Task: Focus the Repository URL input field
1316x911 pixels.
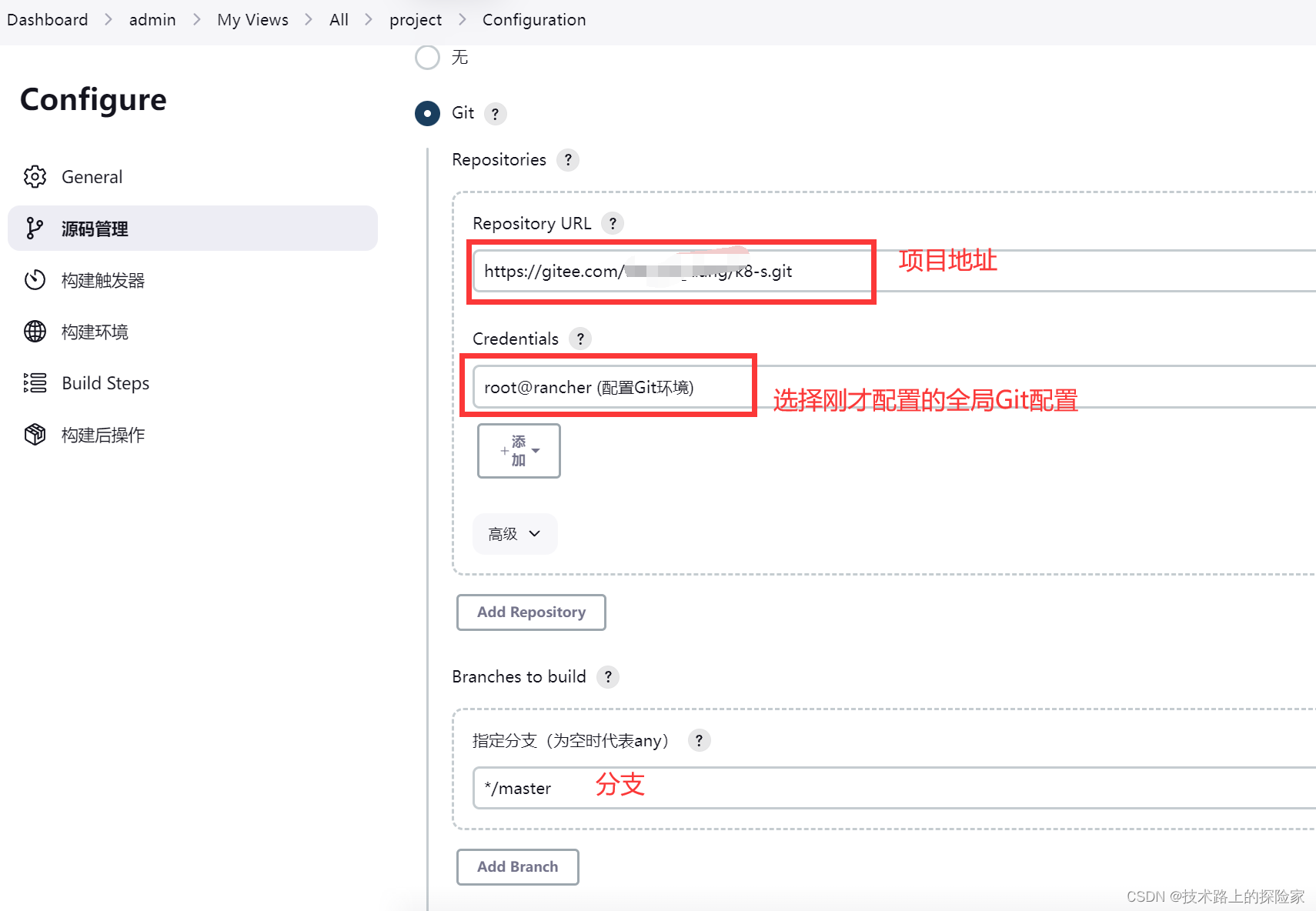Action: (x=894, y=271)
